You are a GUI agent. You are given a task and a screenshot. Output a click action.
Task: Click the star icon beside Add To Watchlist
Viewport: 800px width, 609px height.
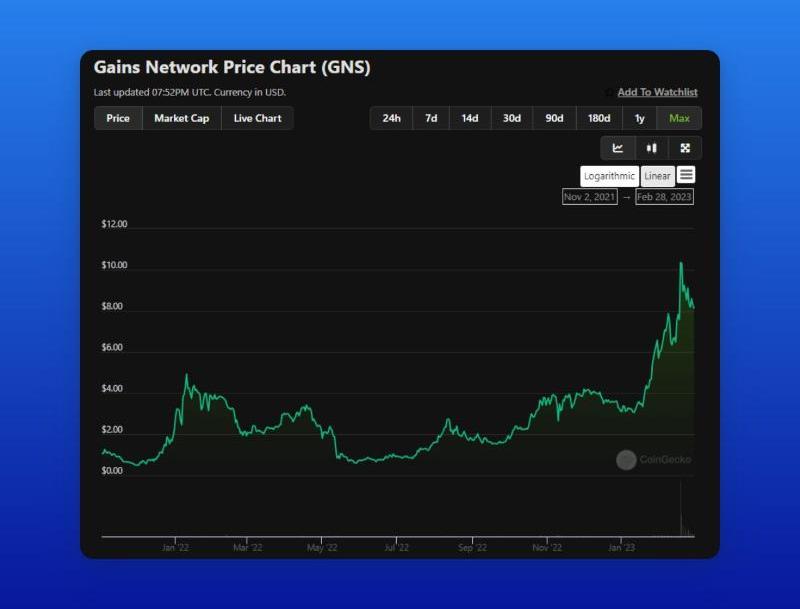[x=609, y=93]
